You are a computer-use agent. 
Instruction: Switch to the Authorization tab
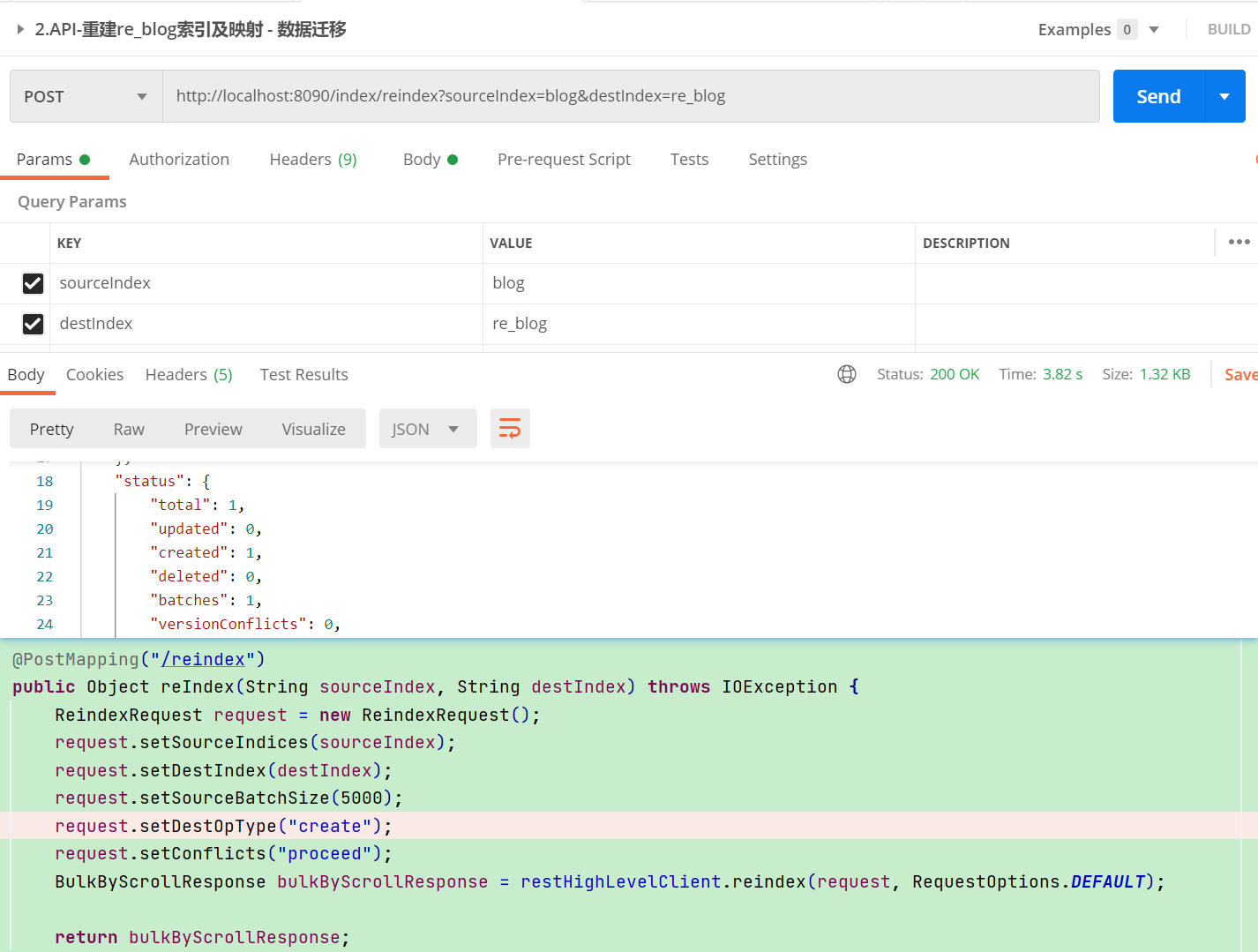coord(179,160)
